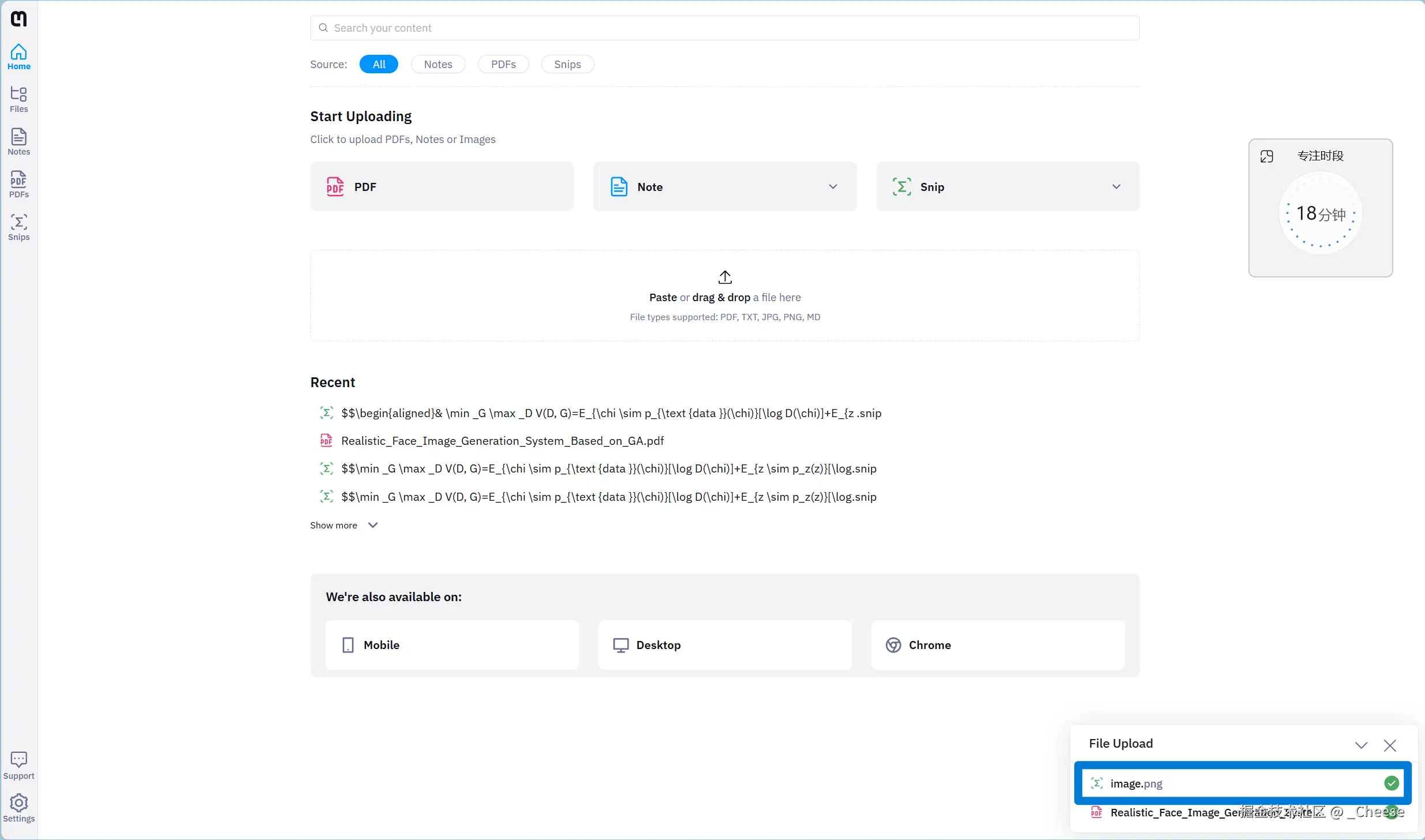Open the Files section in sidebar
Image resolution: width=1425 pixels, height=840 pixels.
18,99
